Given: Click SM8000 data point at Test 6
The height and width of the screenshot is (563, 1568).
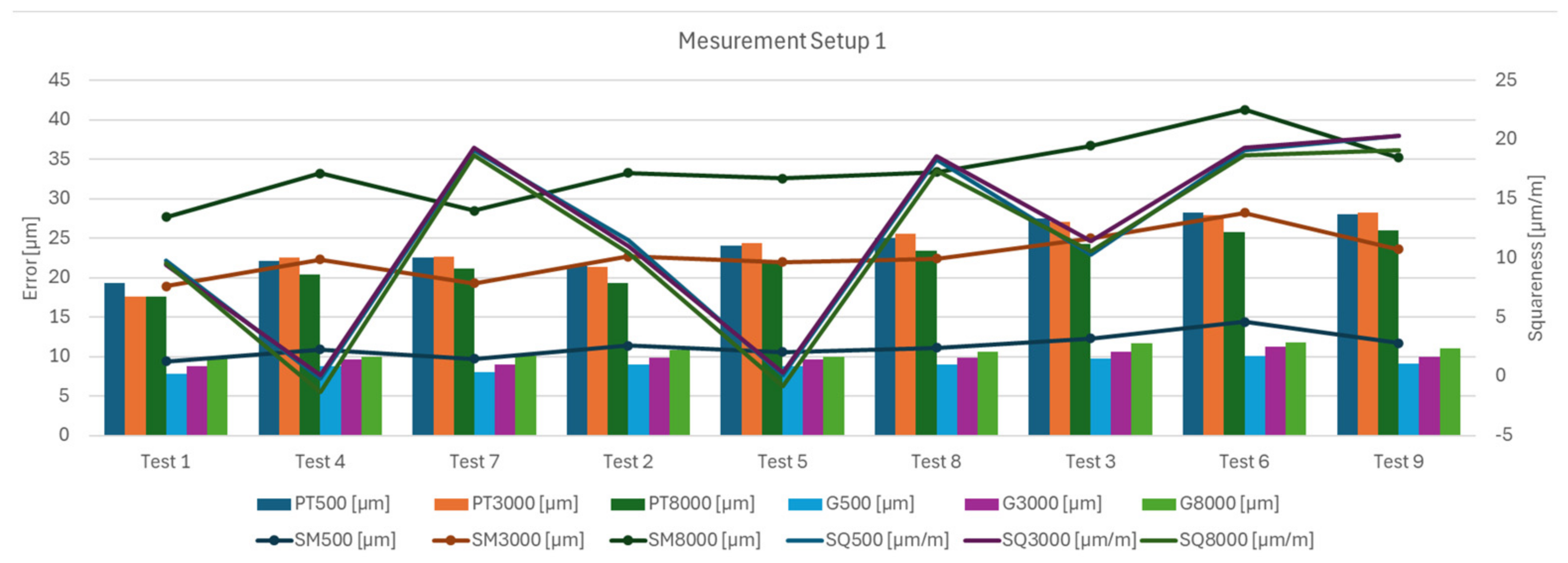Looking at the screenshot, I should [1245, 110].
